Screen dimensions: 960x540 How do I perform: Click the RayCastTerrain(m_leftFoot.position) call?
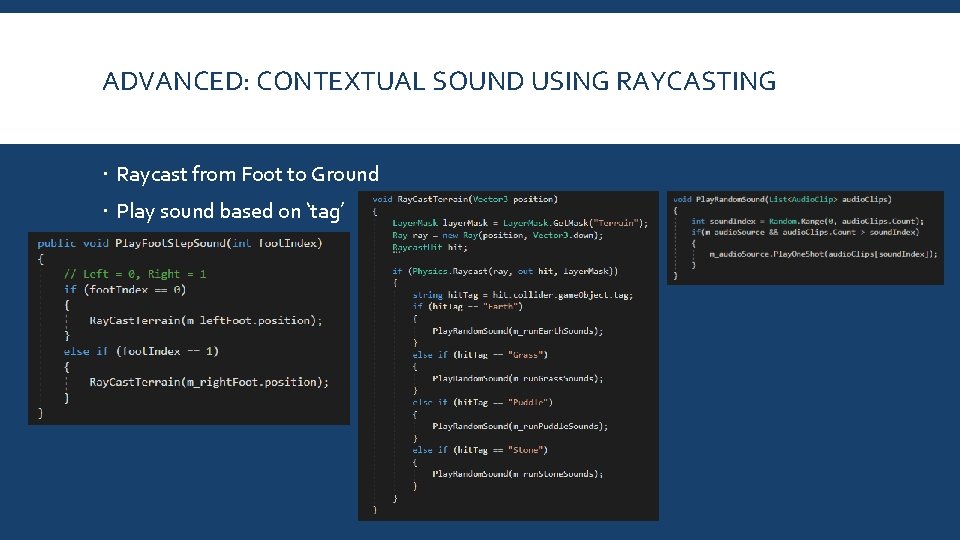[205, 320]
